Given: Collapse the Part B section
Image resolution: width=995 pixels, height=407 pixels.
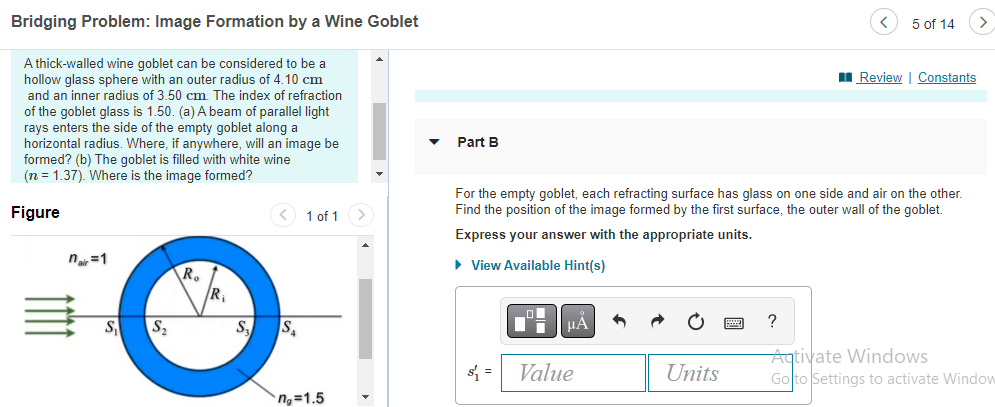Looking at the screenshot, I should (435, 142).
